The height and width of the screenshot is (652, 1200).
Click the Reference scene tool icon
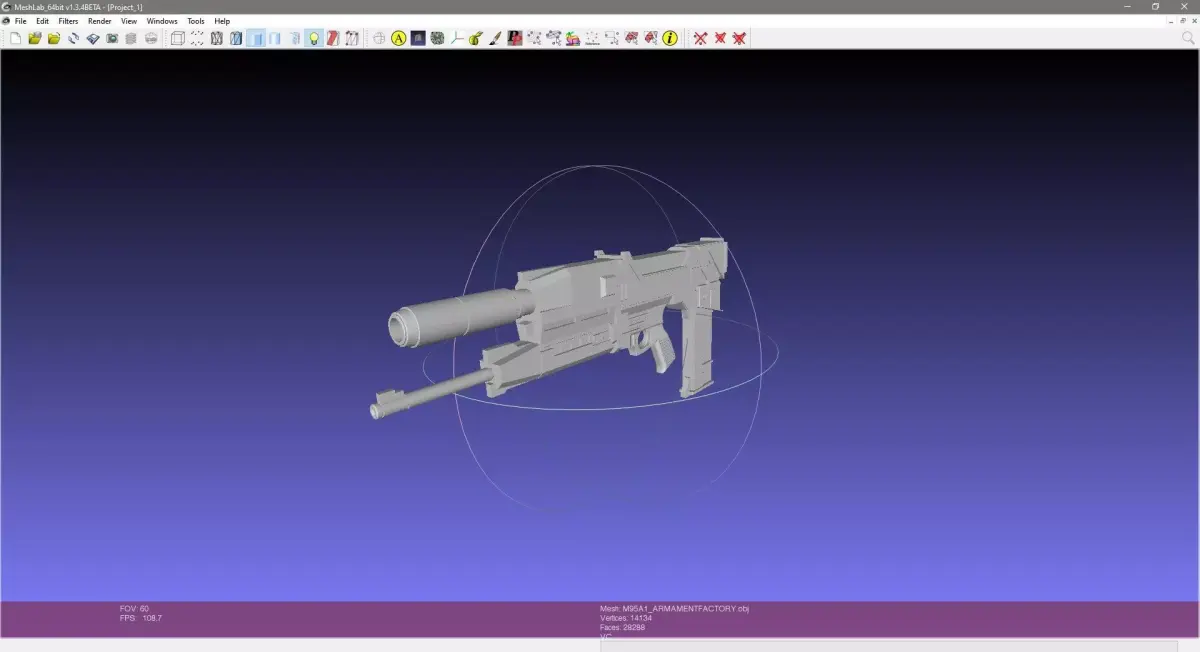(x=592, y=38)
